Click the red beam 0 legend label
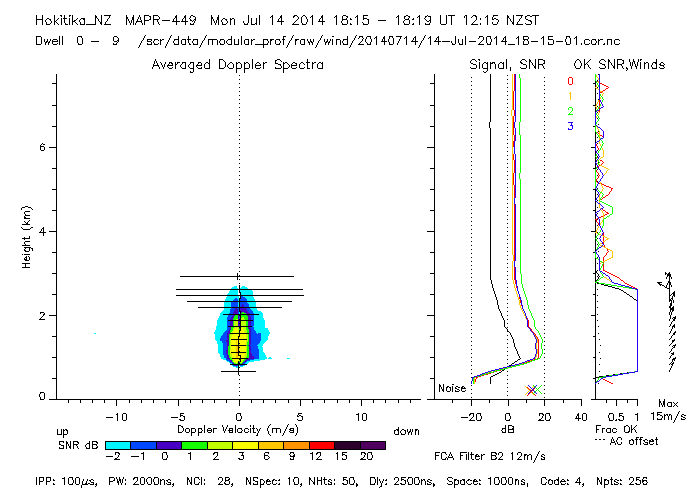 tap(570, 81)
